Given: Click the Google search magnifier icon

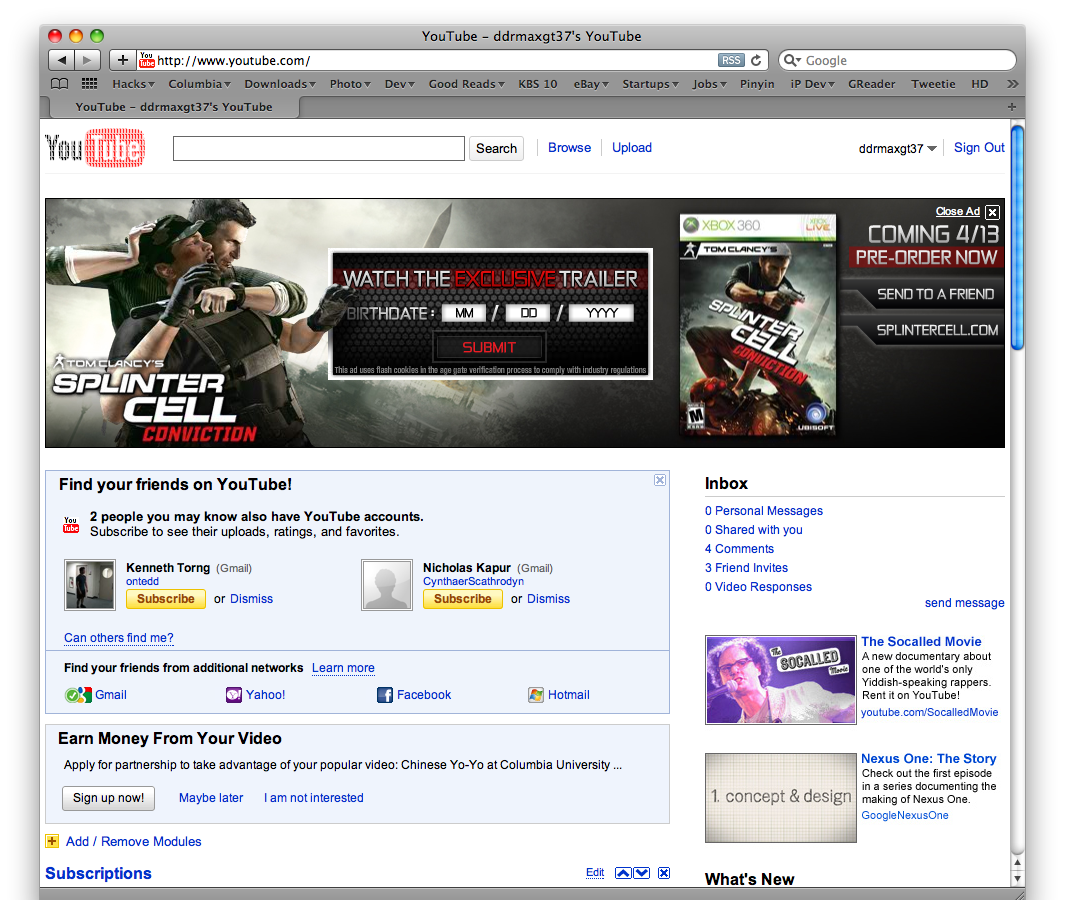Looking at the screenshot, I should tap(792, 60).
